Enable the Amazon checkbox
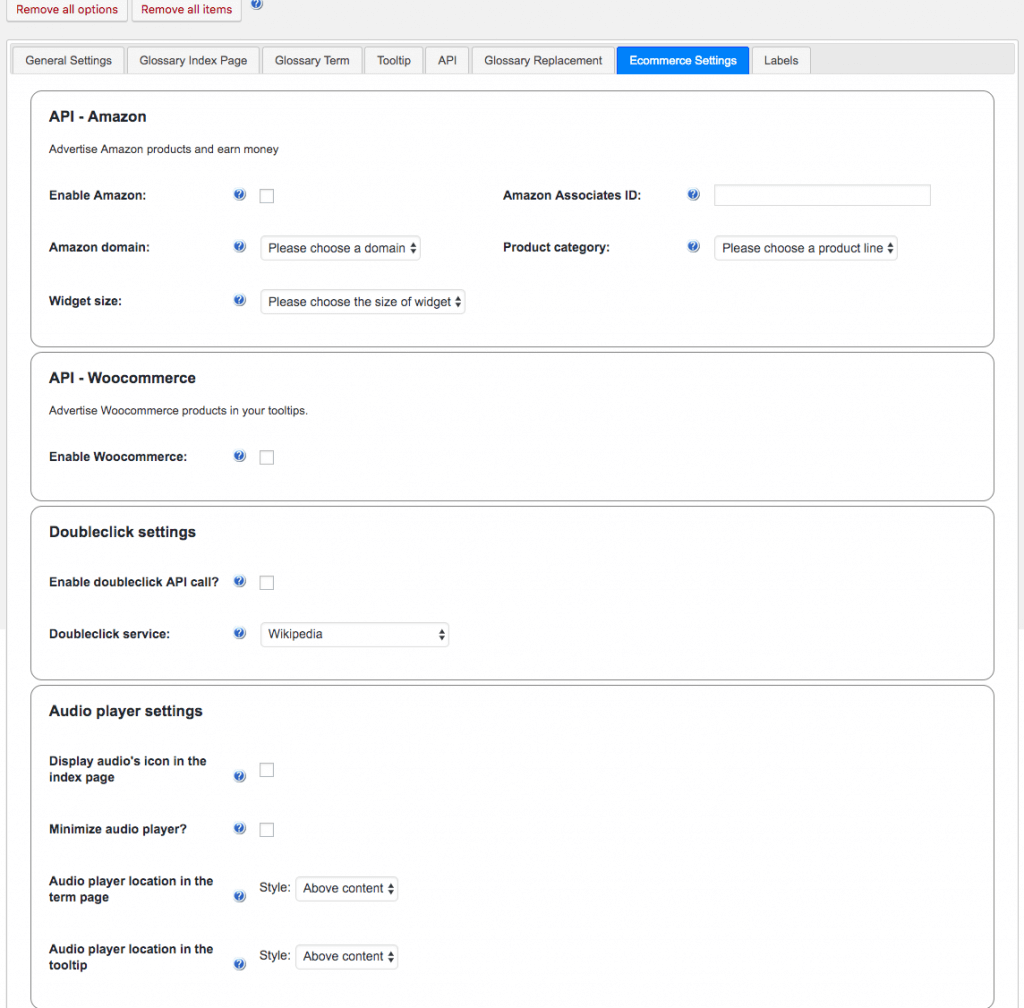1024x1008 pixels. tap(266, 195)
